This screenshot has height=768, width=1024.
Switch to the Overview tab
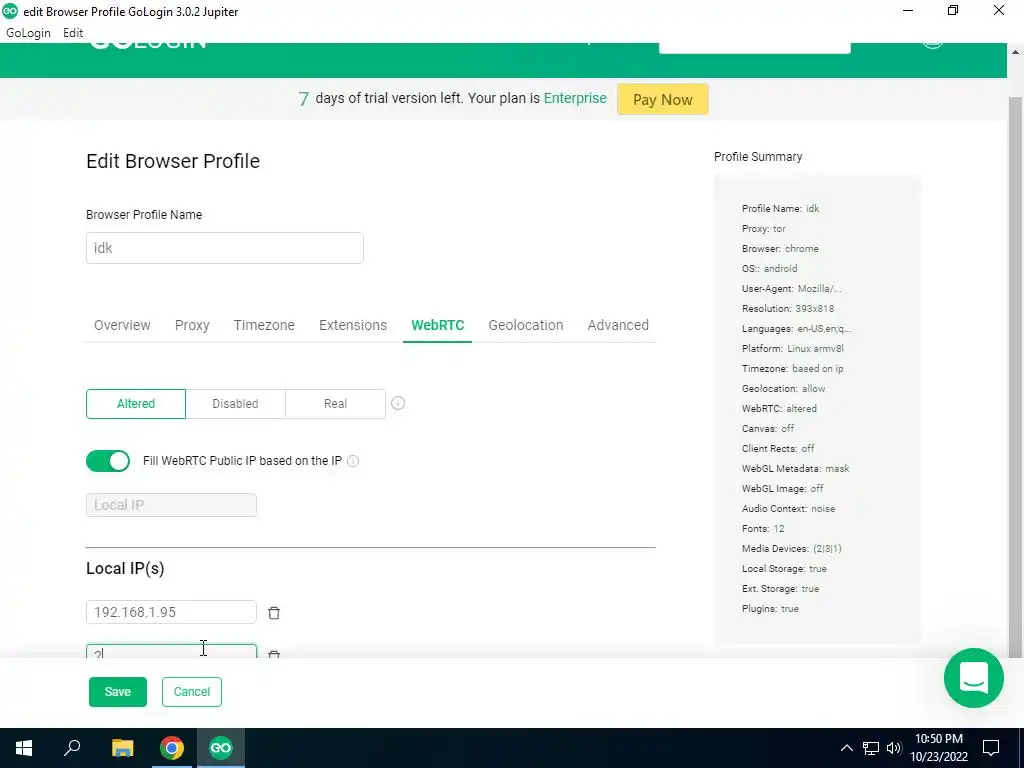point(122,325)
